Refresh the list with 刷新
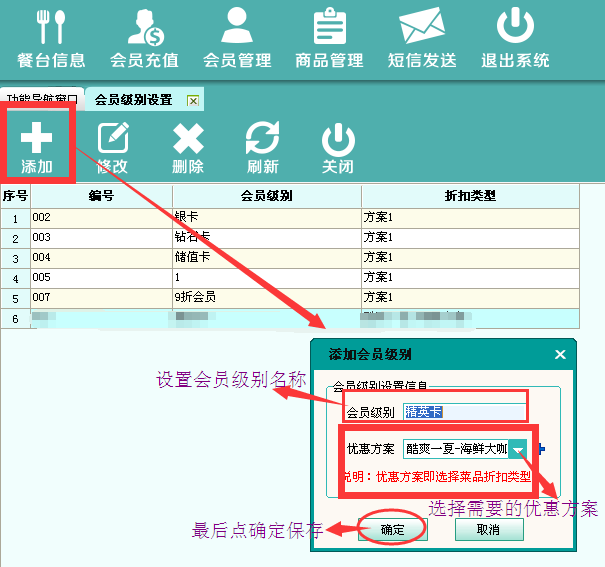605x567 pixels. click(263, 147)
